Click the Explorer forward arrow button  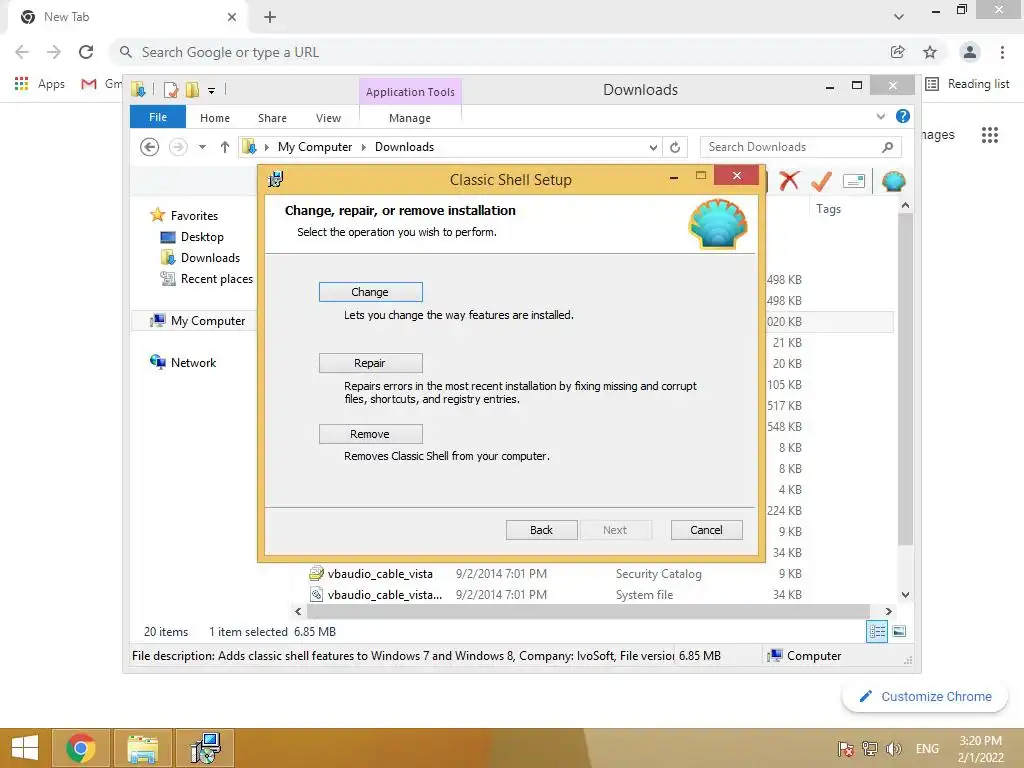[178, 147]
